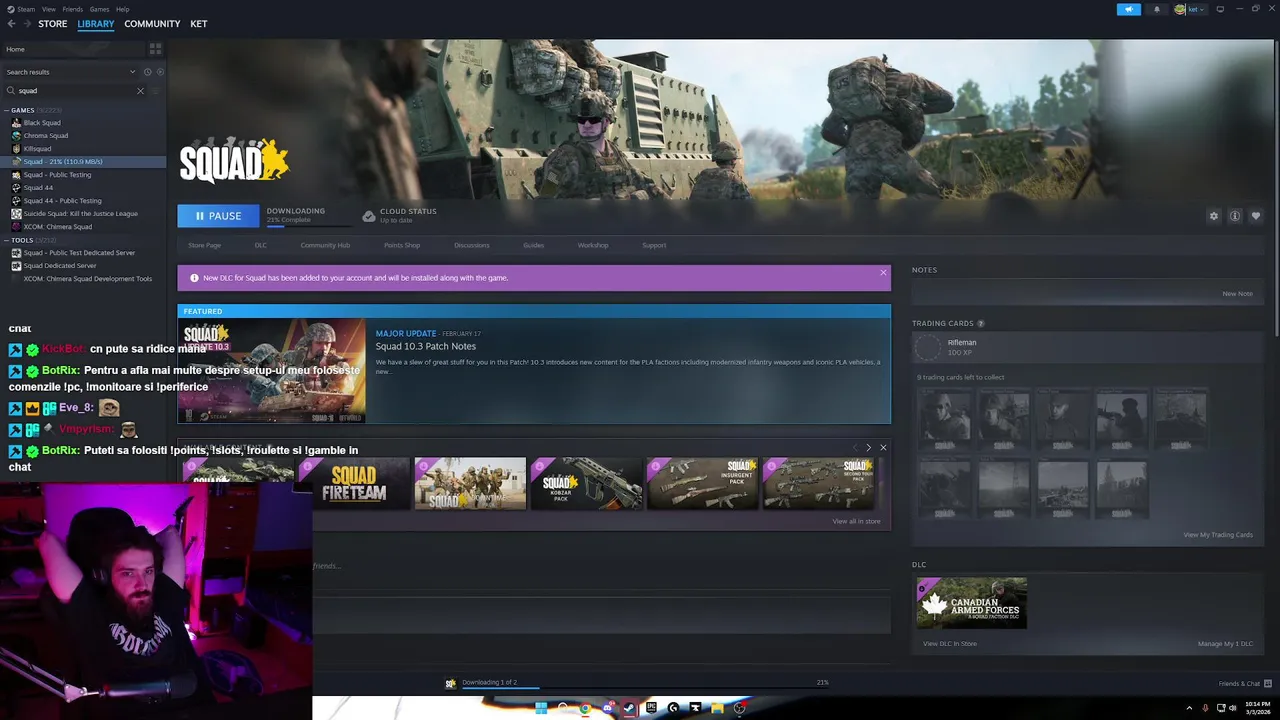Select Suicide Squad: Kill the Justice League
1280x720 pixels.
pyautogui.click(x=83, y=214)
